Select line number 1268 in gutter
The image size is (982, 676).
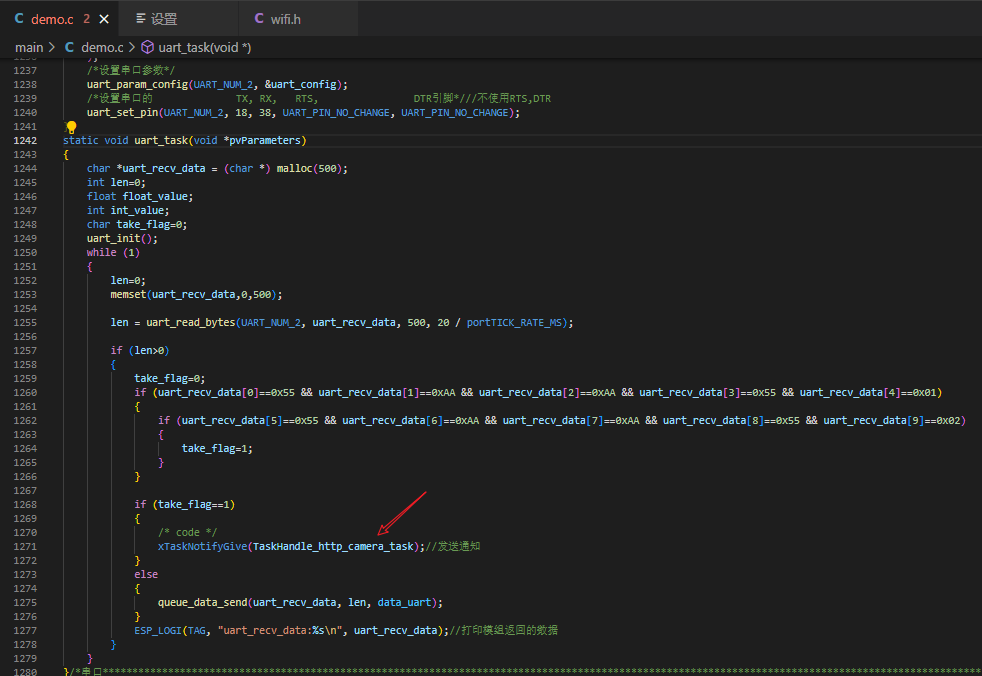(25, 505)
